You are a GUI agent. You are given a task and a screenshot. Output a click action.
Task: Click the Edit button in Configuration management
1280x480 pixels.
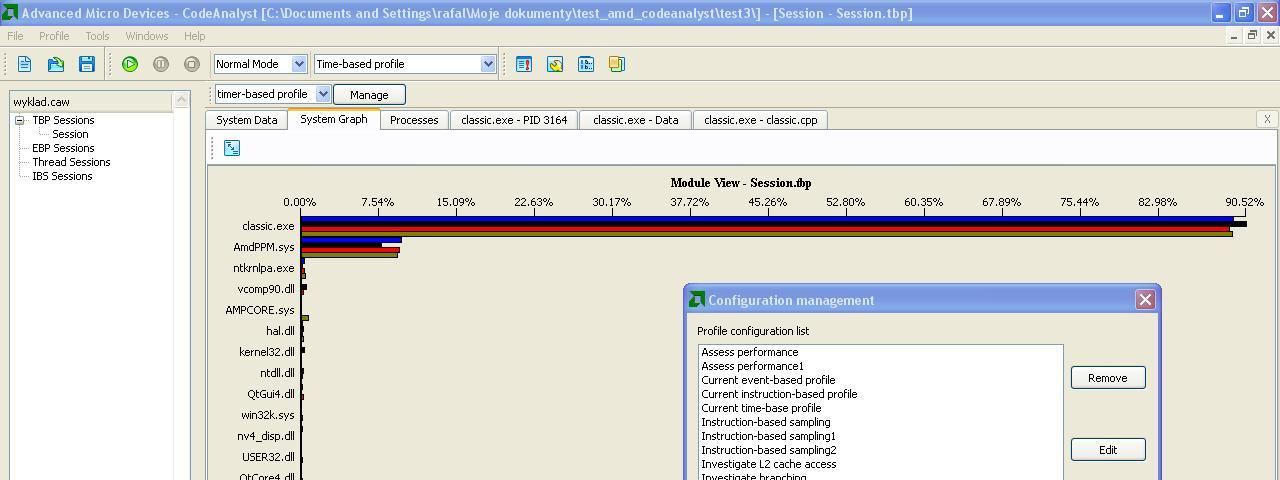click(x=1108, y=450)
